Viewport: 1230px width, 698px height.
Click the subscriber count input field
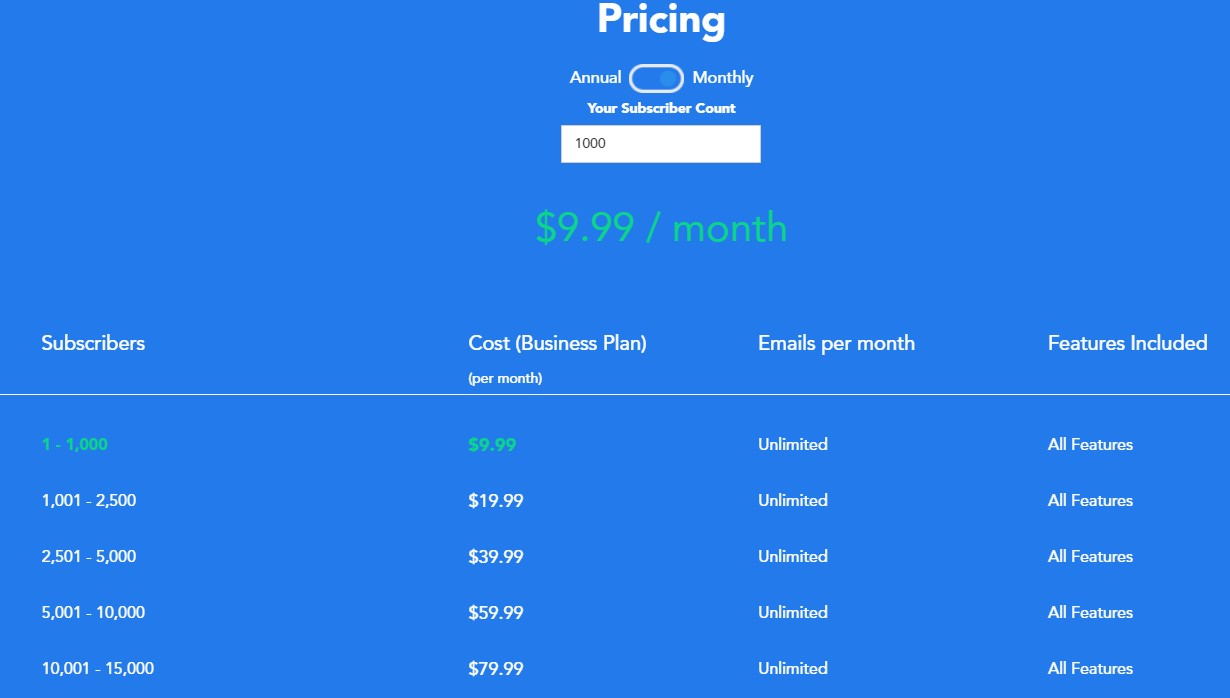(661, 143)
